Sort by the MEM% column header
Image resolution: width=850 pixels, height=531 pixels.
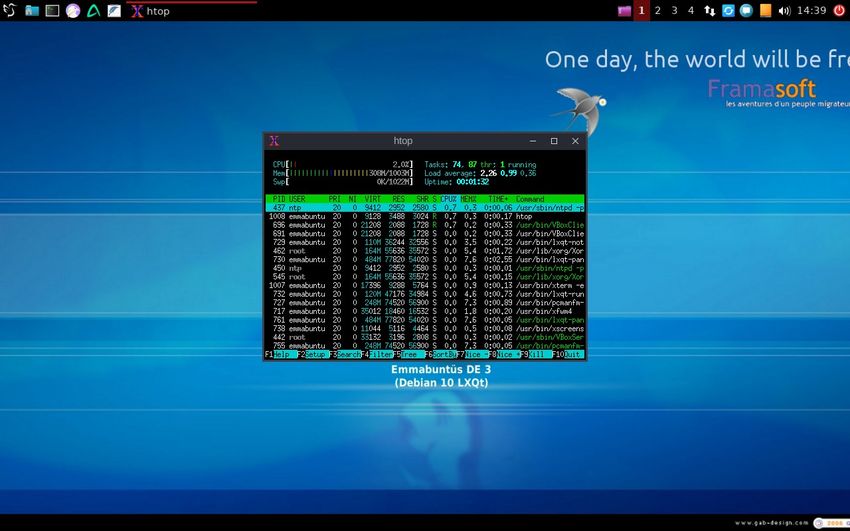[468, 199]
